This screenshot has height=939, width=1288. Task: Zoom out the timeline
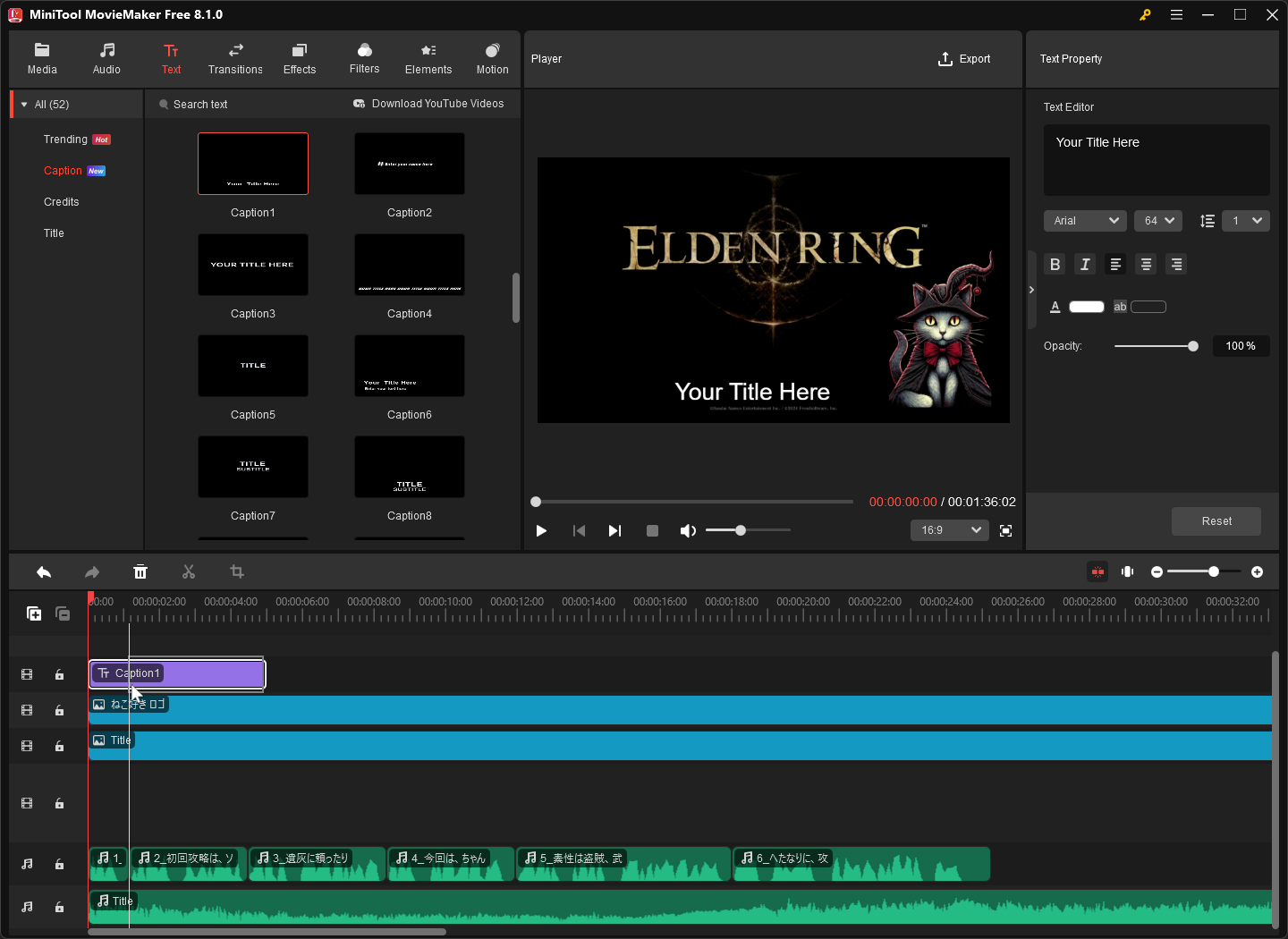pyautogui.click(x=1157, y=572)
